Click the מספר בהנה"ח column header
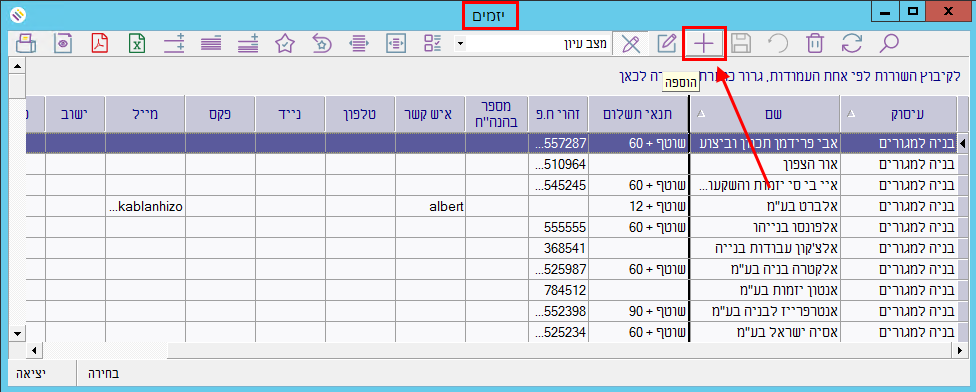976x392 pixels. 496,114
